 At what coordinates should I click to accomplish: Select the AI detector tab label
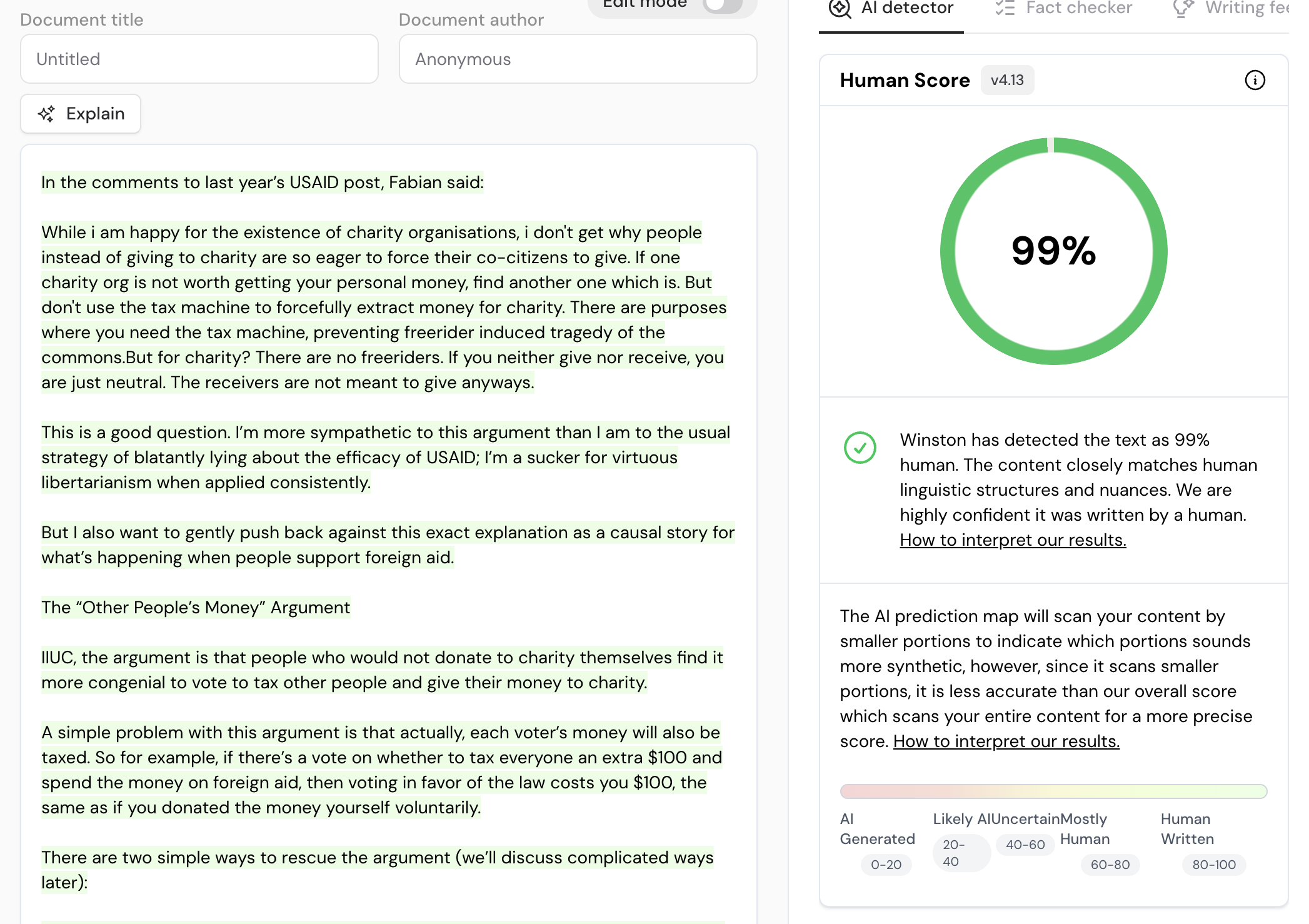pos(907,8)
